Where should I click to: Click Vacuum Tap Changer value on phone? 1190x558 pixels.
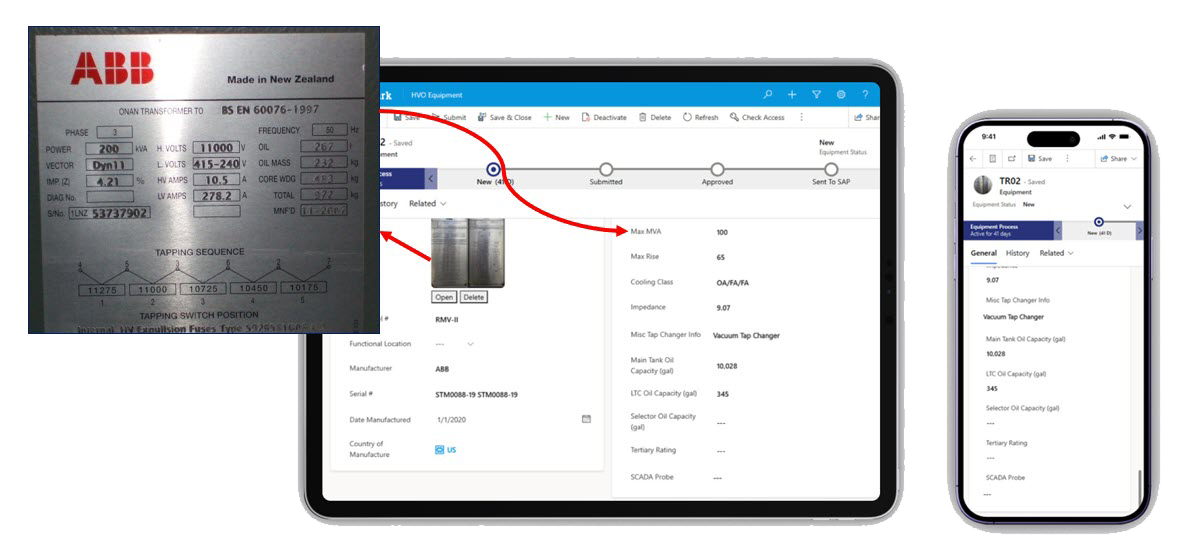1013,317
